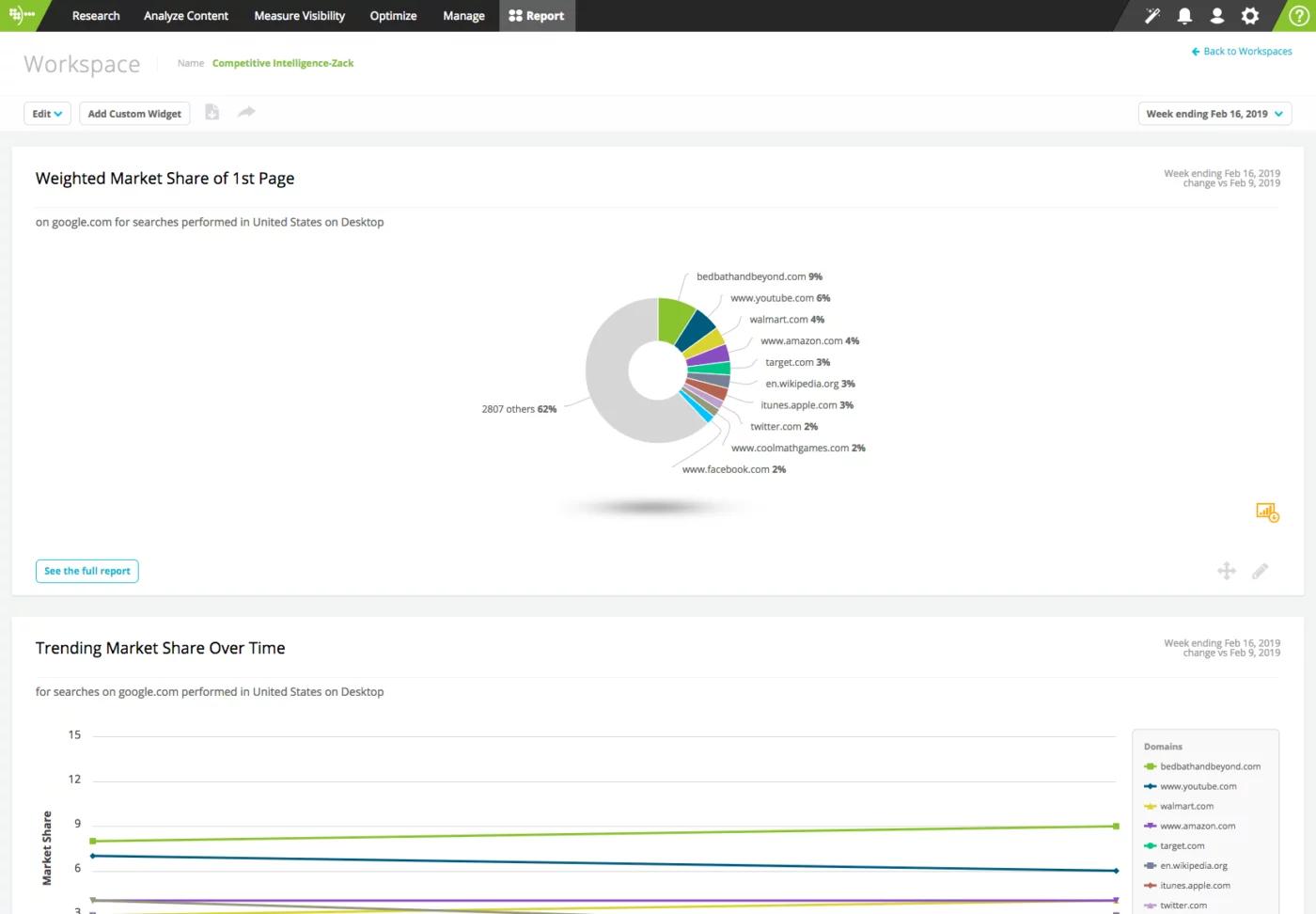The width and height of the screenshot is (1316, 914).
Task: Open the settings gear
Action: pyautogui.click(x=1249, y=15)
